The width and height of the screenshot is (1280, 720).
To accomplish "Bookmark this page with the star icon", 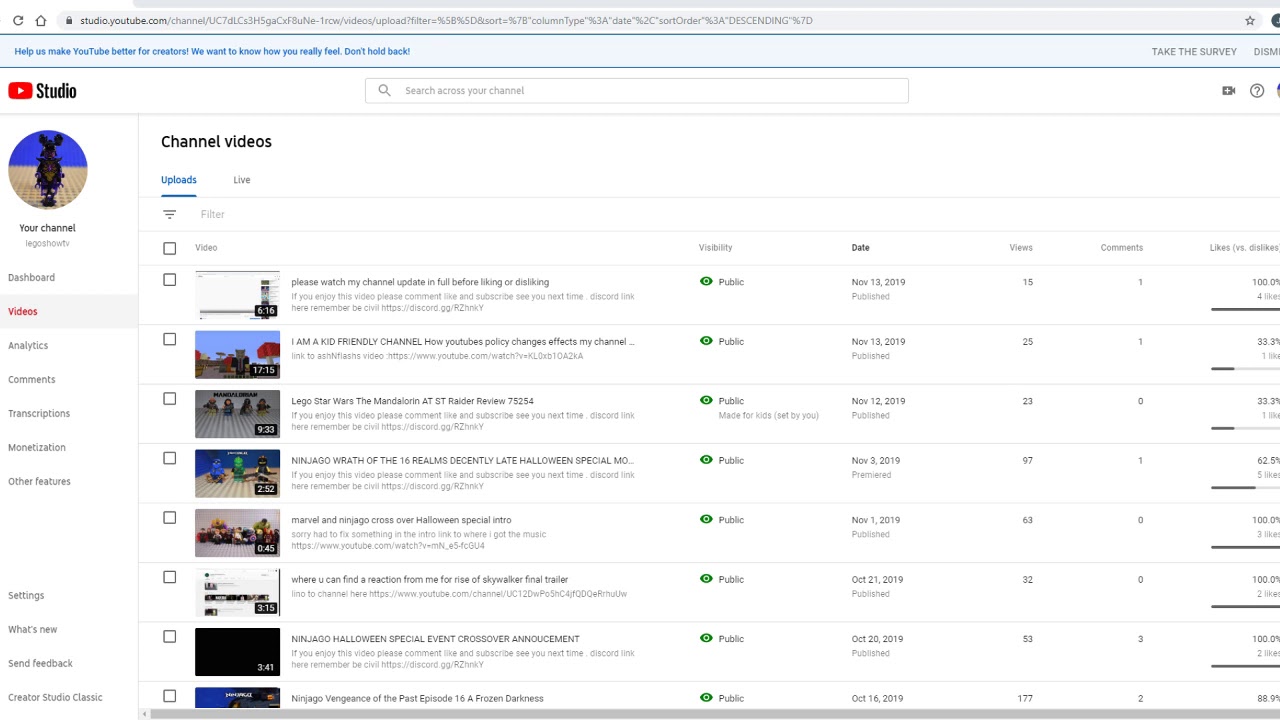I will [1250, 20].
